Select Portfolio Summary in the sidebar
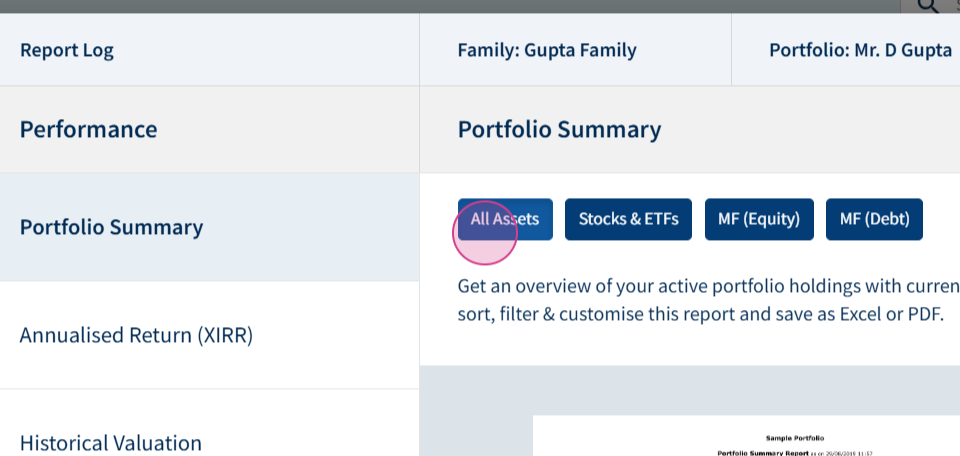This screenshot has height=456, width=960. tap(209, 227)
